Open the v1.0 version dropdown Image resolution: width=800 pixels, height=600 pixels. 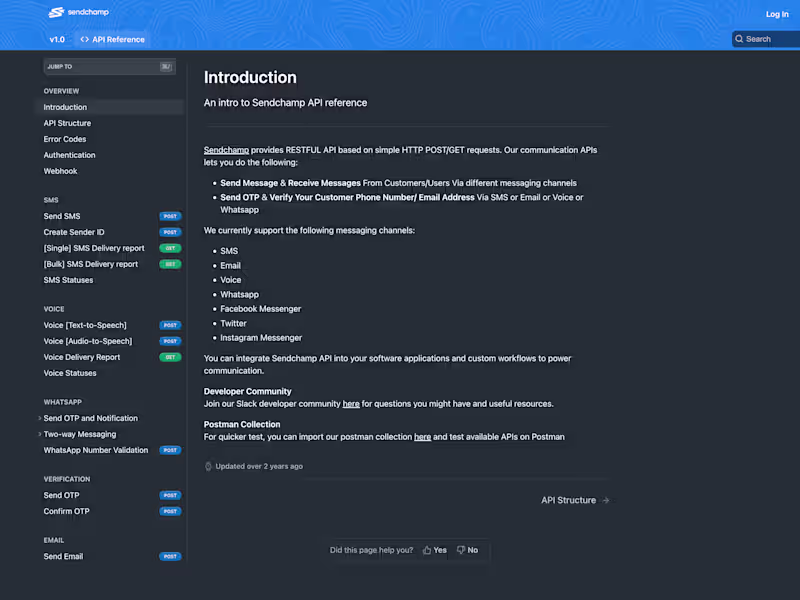tap(57, 40)
